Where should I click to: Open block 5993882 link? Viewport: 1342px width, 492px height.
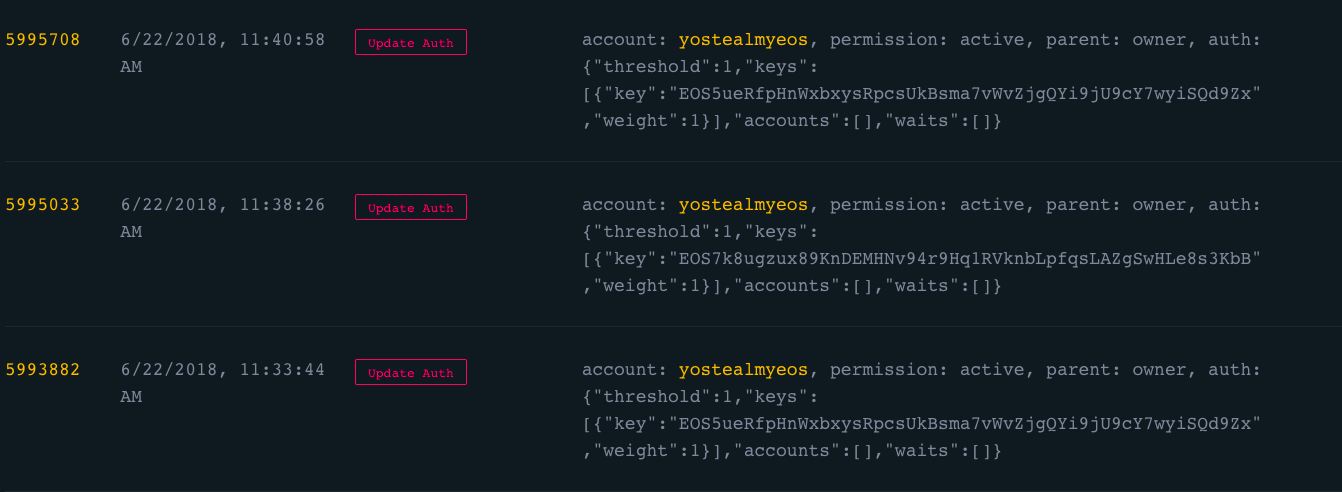[x=43, y=370]
